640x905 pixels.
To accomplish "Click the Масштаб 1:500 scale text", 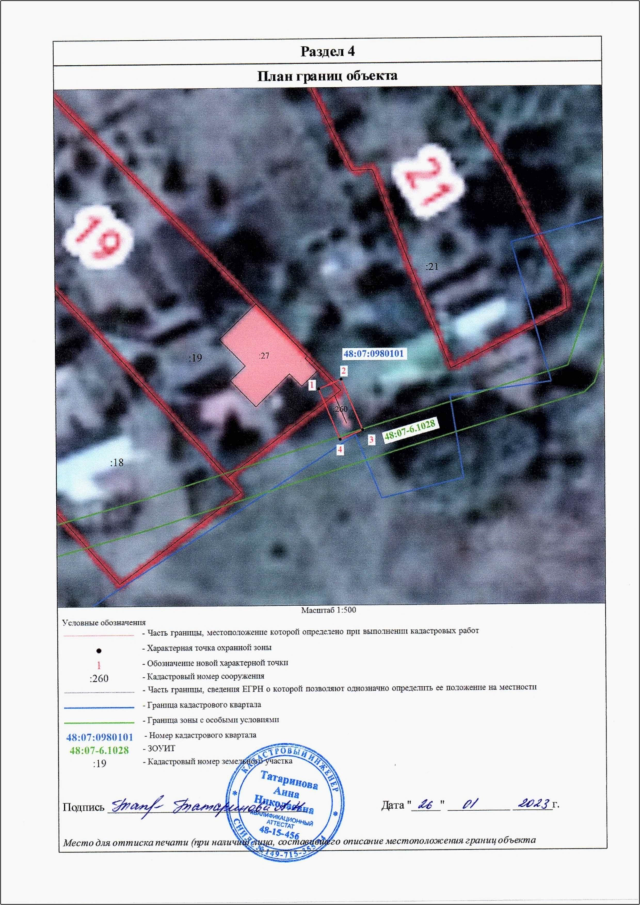I will coord(329,609).
